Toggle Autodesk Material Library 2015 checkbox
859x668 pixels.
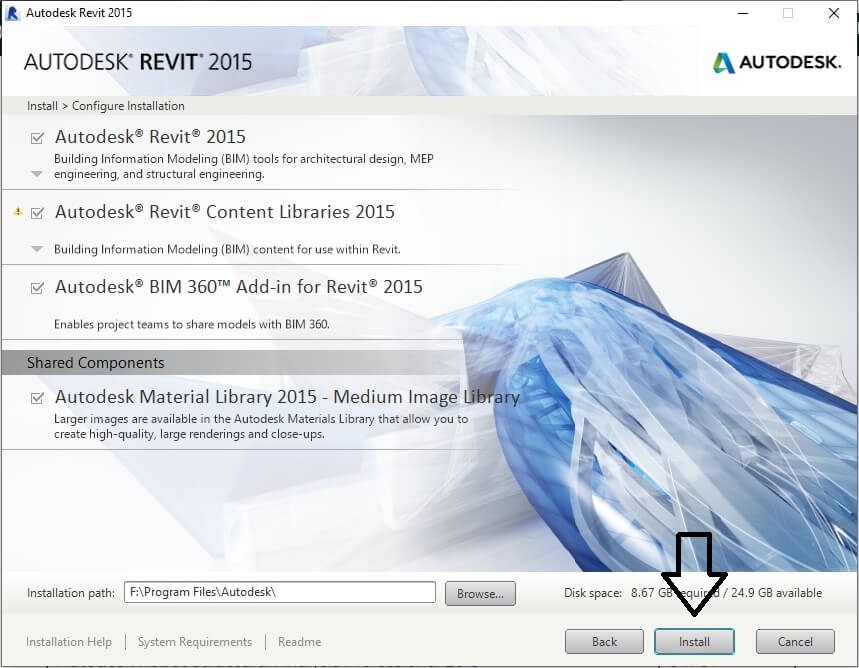(x=37, y=397)
